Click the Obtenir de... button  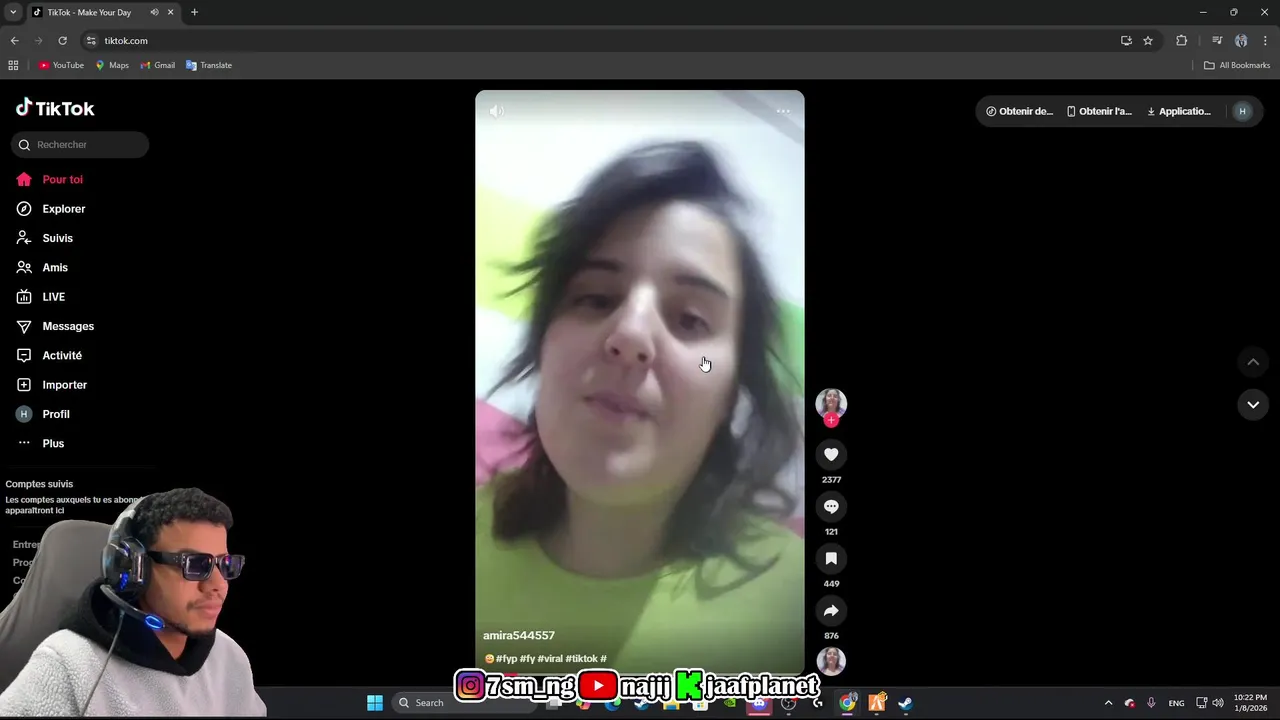[1019, 111]
